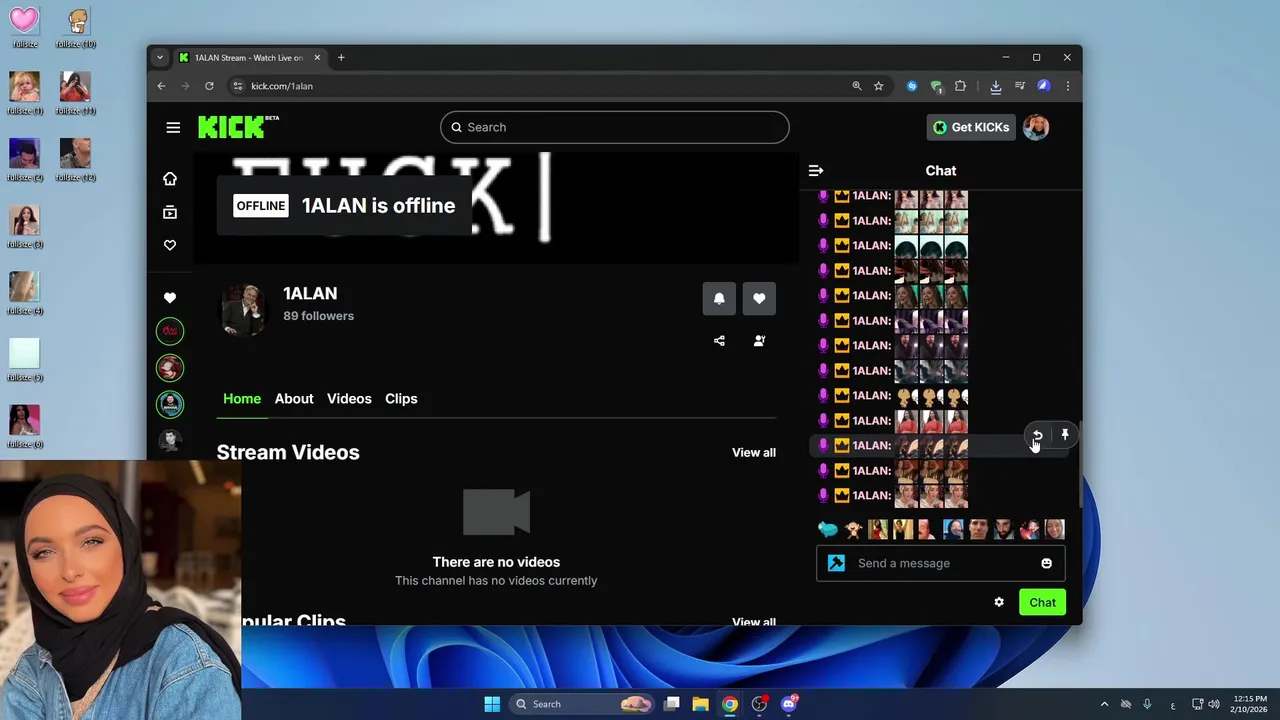Click the microphone tray icon
Image resolution: width=1280 pixels, height=720 pixels.
(x=1147, y=704)
